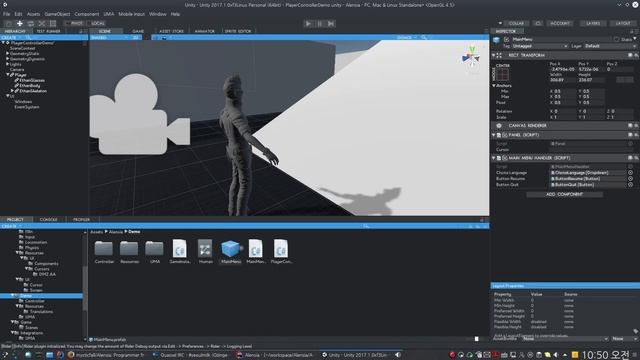Start Play mode with the play button

coord(309,24)
